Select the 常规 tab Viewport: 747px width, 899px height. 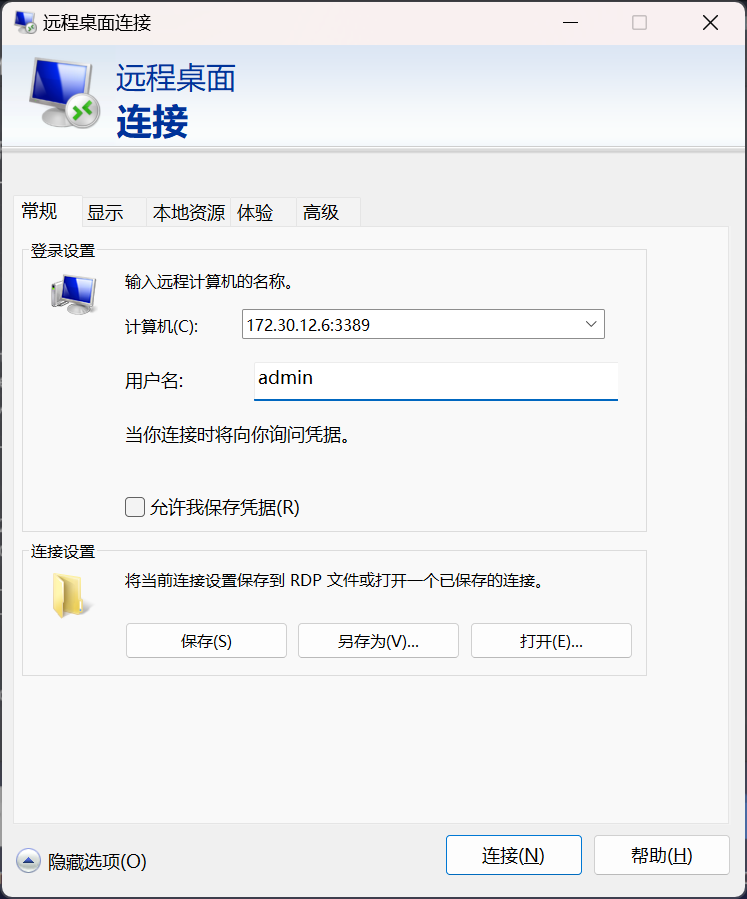click(47, 211)
